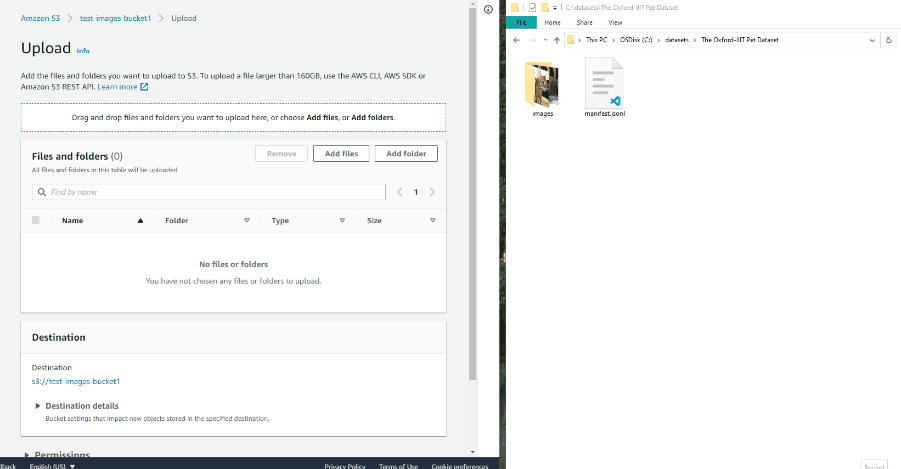Click the Explorer back arrow
Viewport: 901px width, 469px height.
point(515,40)
